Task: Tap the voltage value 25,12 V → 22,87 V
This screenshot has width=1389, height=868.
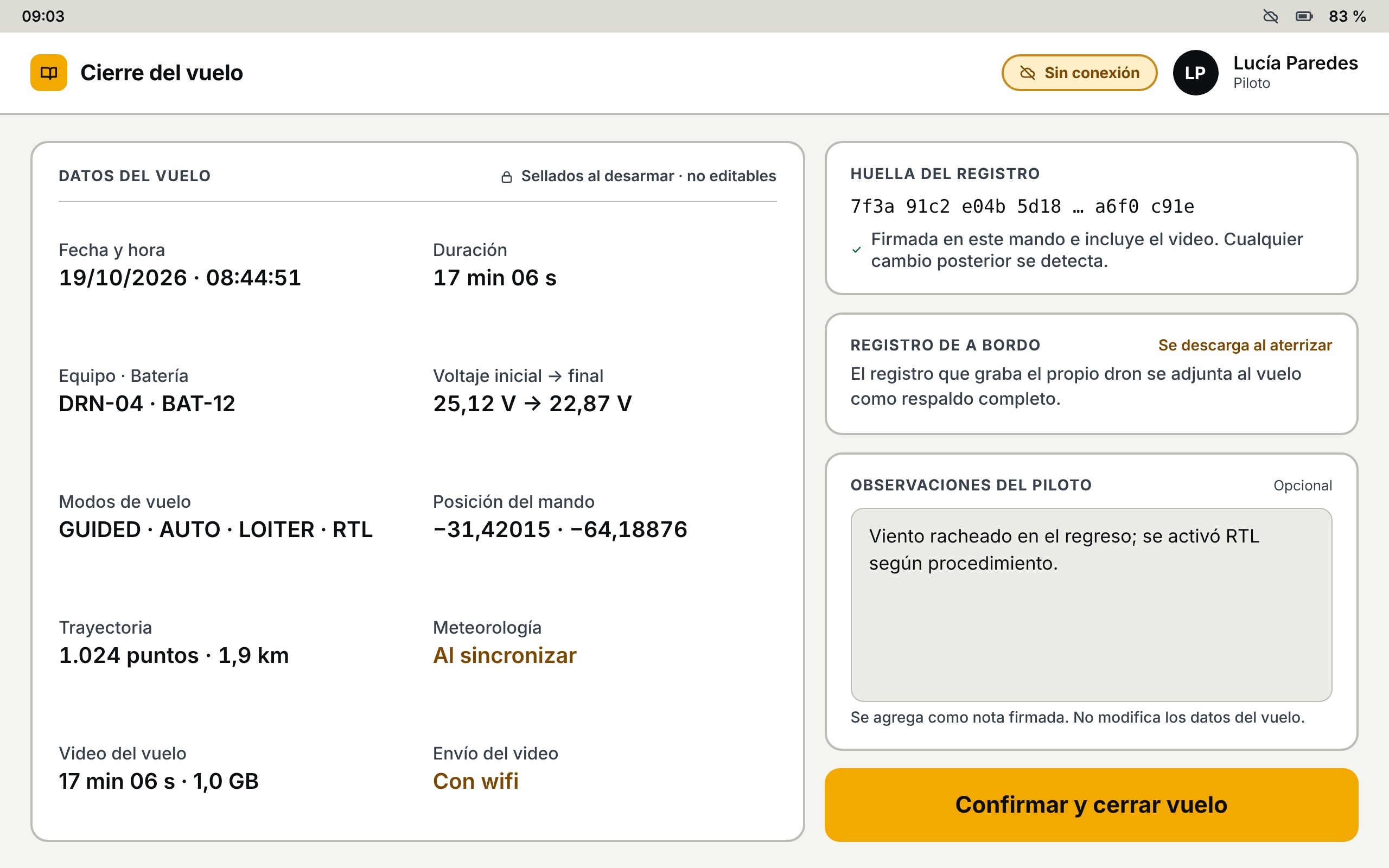Action: point(532,404)
